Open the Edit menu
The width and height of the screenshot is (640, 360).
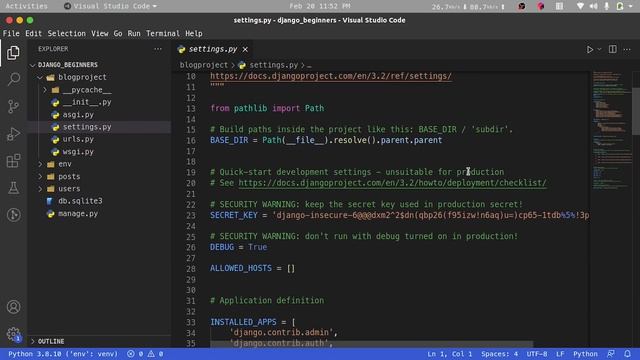[33, 33]
